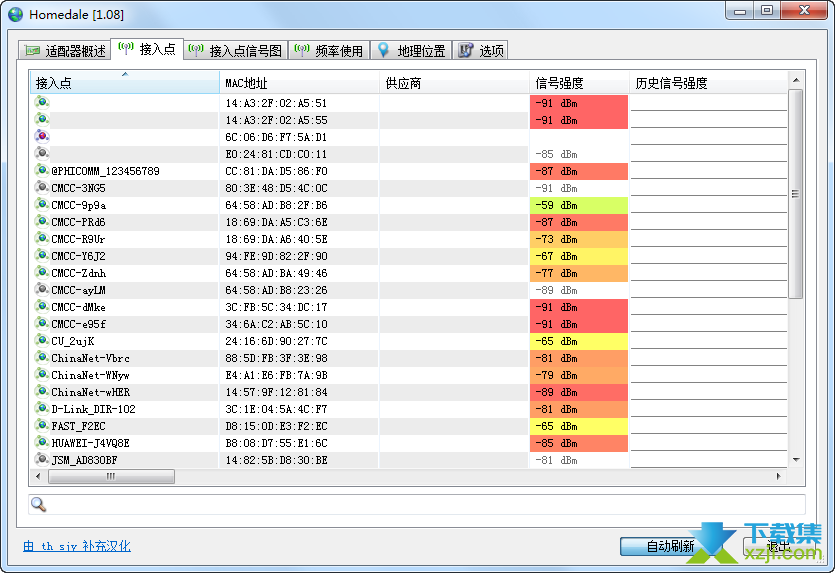Select the -89 dBm cell of ChinaNet-wHER
This screenshot has width=835, height=573.
click(579, 392)
